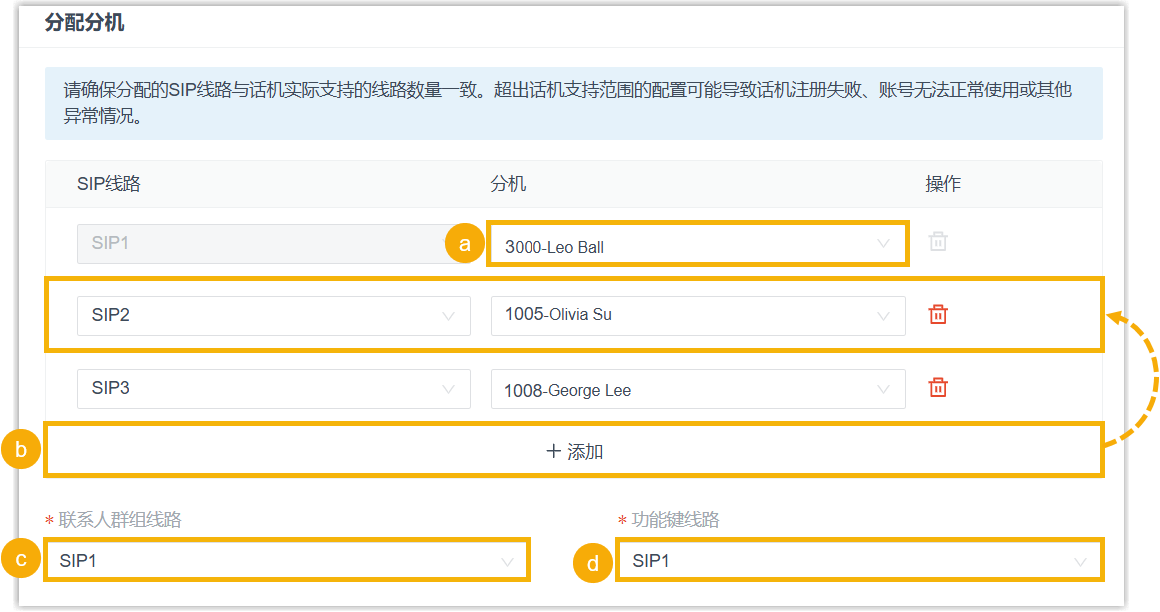This screenshot has width=1160, height=612.
Task: Click the SIP线路 column header
Action: point(109,184)
